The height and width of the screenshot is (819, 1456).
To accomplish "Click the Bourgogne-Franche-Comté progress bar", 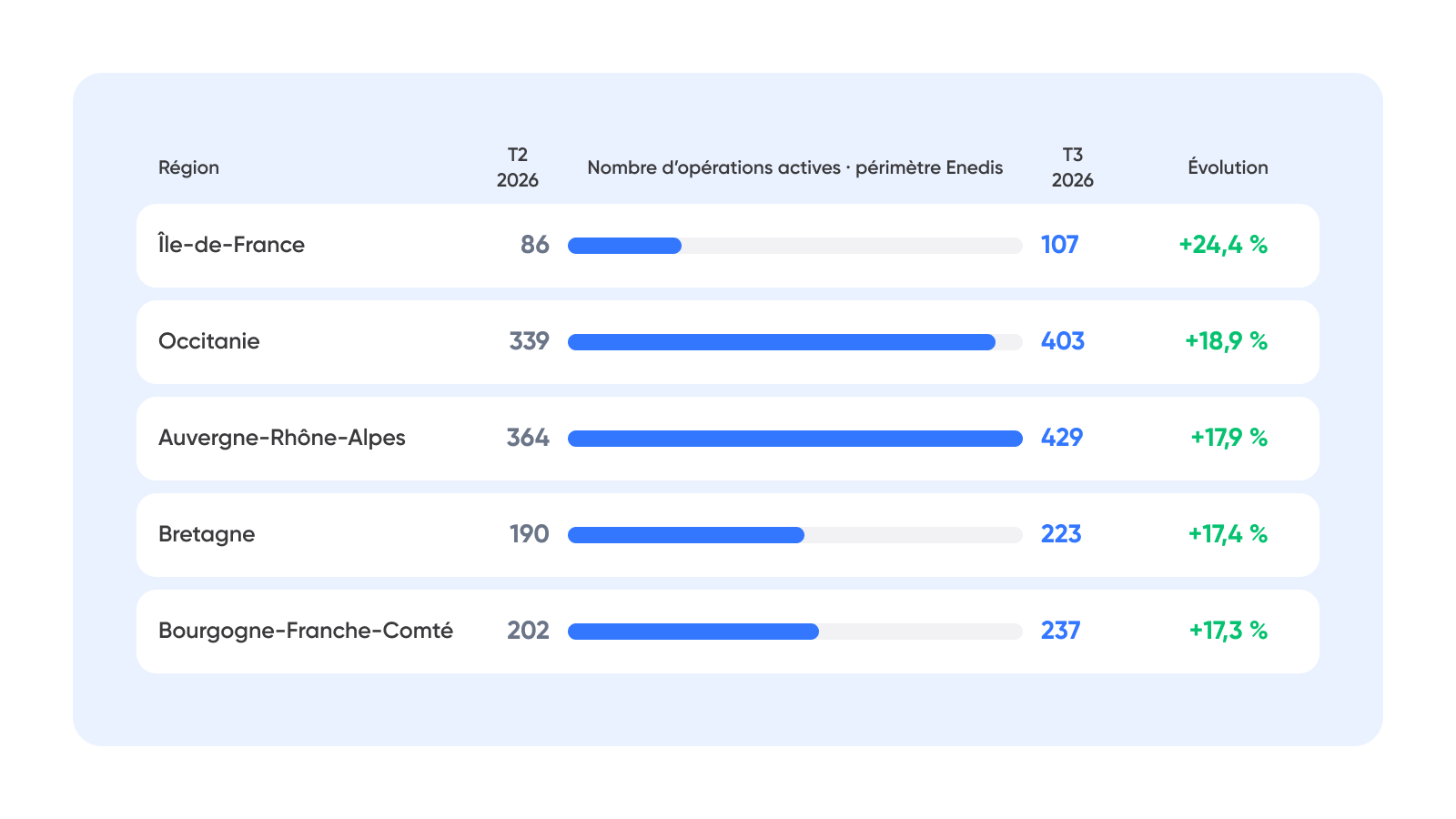I will coord(795,632).
